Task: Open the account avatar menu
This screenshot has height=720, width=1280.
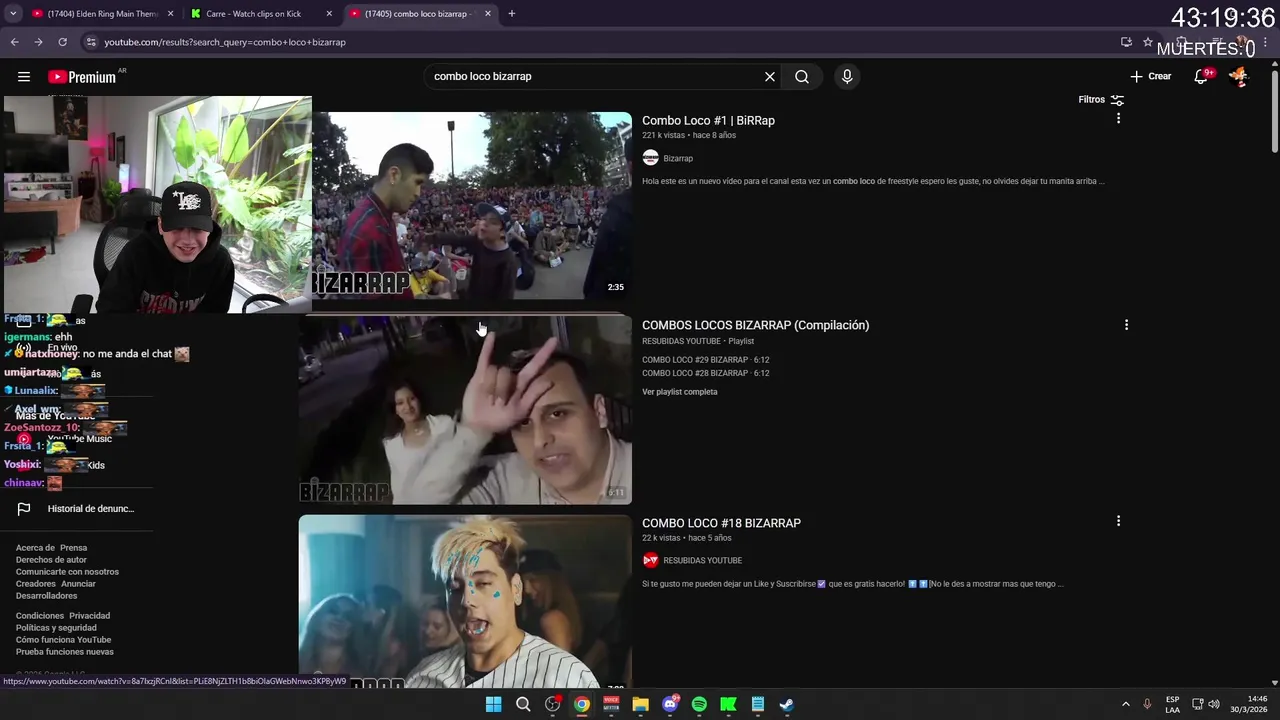Action: coord(1238,77)
